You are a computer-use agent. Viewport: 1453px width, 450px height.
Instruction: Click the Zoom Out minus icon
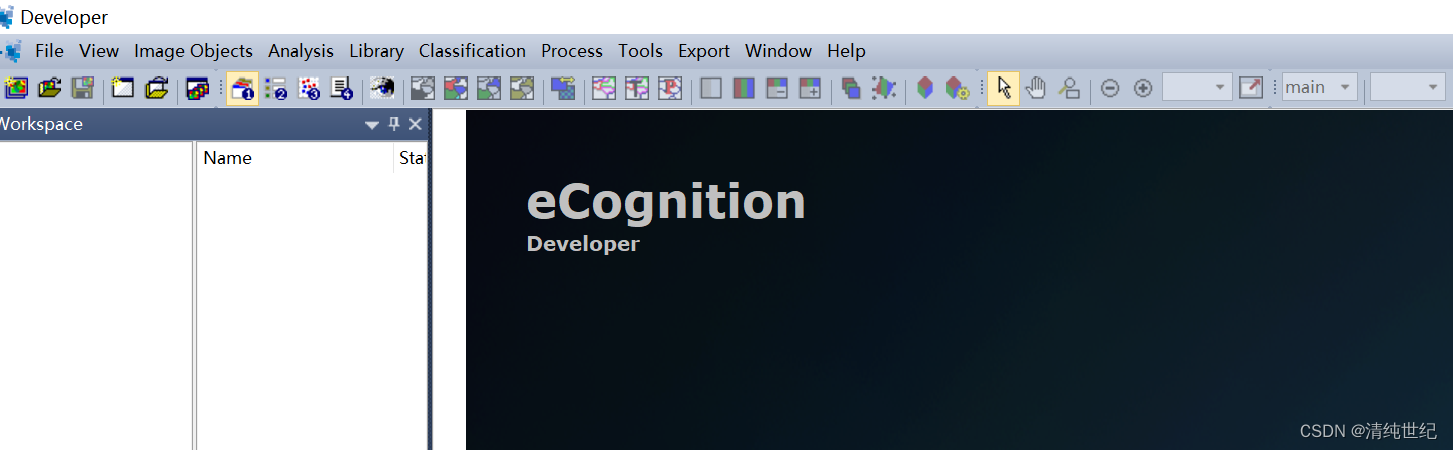[x=1110, y=88]
